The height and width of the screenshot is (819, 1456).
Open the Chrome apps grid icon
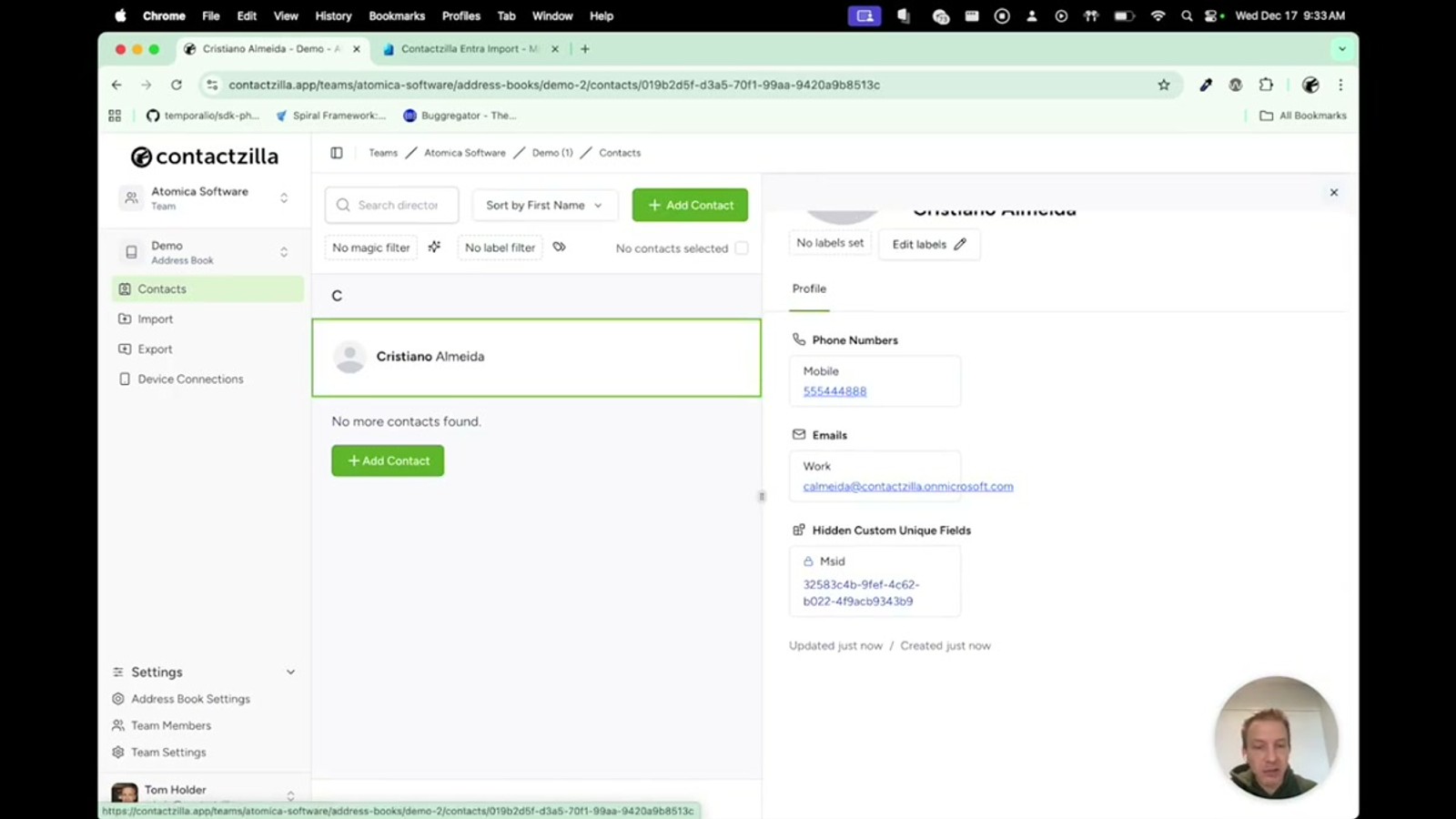[115, 116]
